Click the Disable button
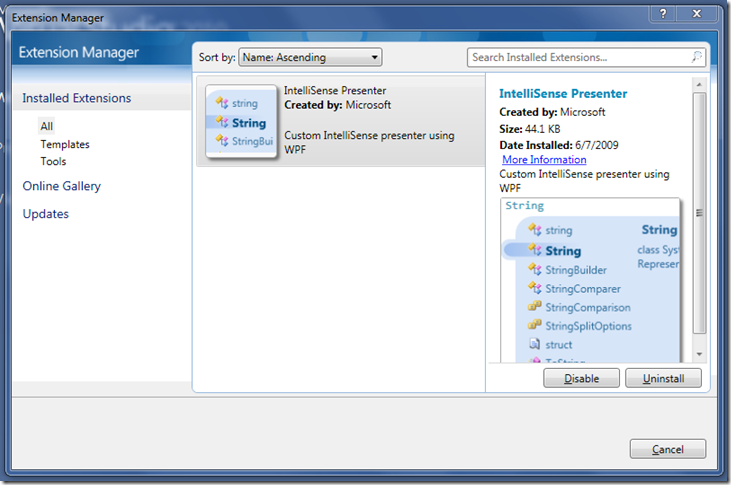 [x=581, y=378]
